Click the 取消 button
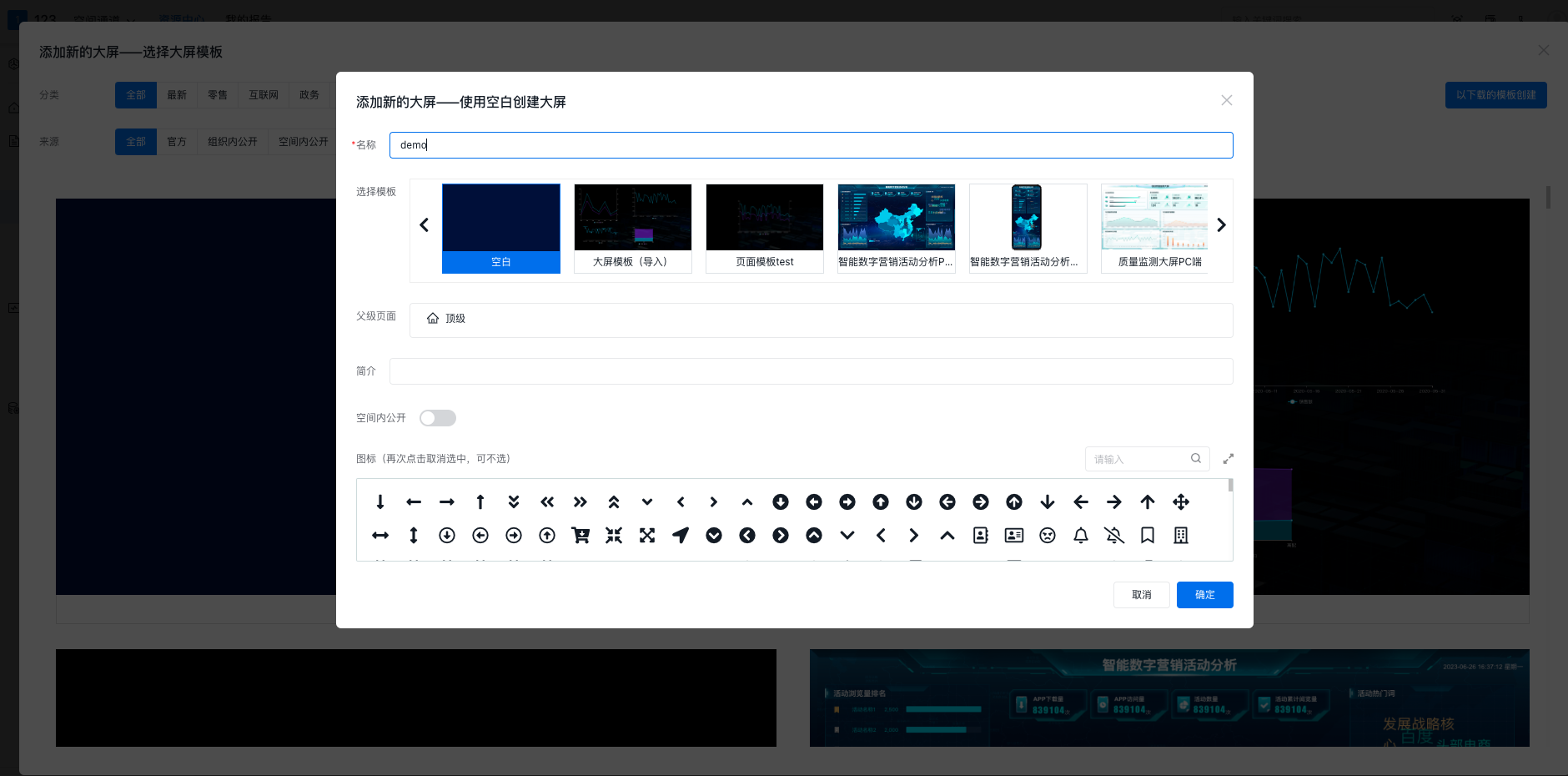Image resolution: width=1568 pixels, height=776 pixels. point(1142,595)
